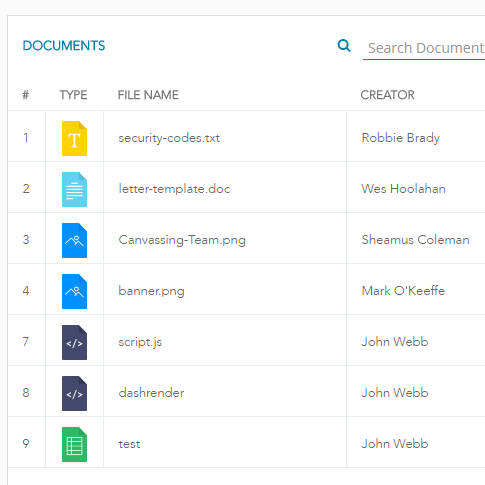
Task: Click the code file icon for dashrender
Action: 74,393
